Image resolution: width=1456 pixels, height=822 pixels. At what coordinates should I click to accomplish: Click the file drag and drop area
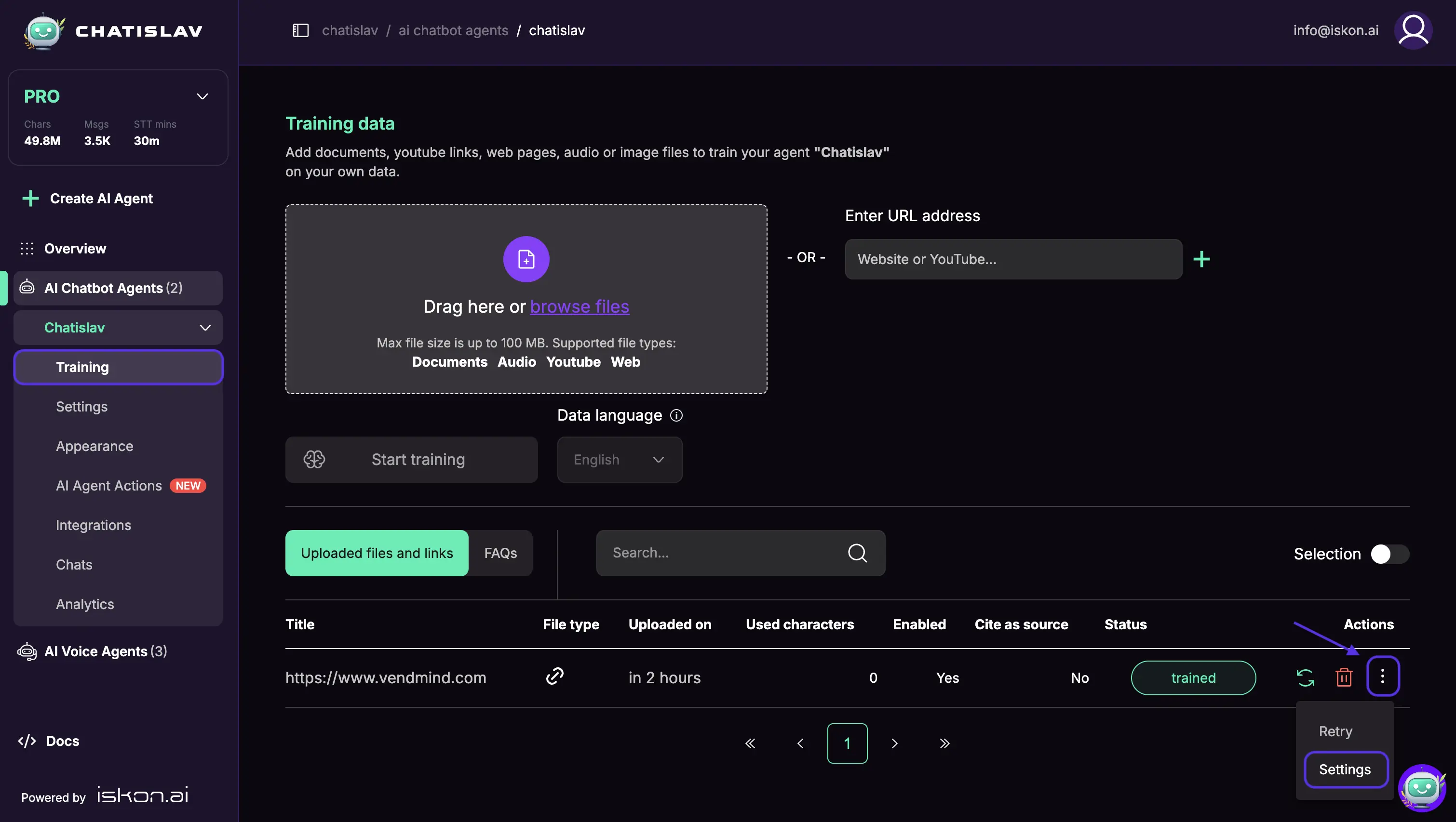pyautogui.click(x=526, y=299)
